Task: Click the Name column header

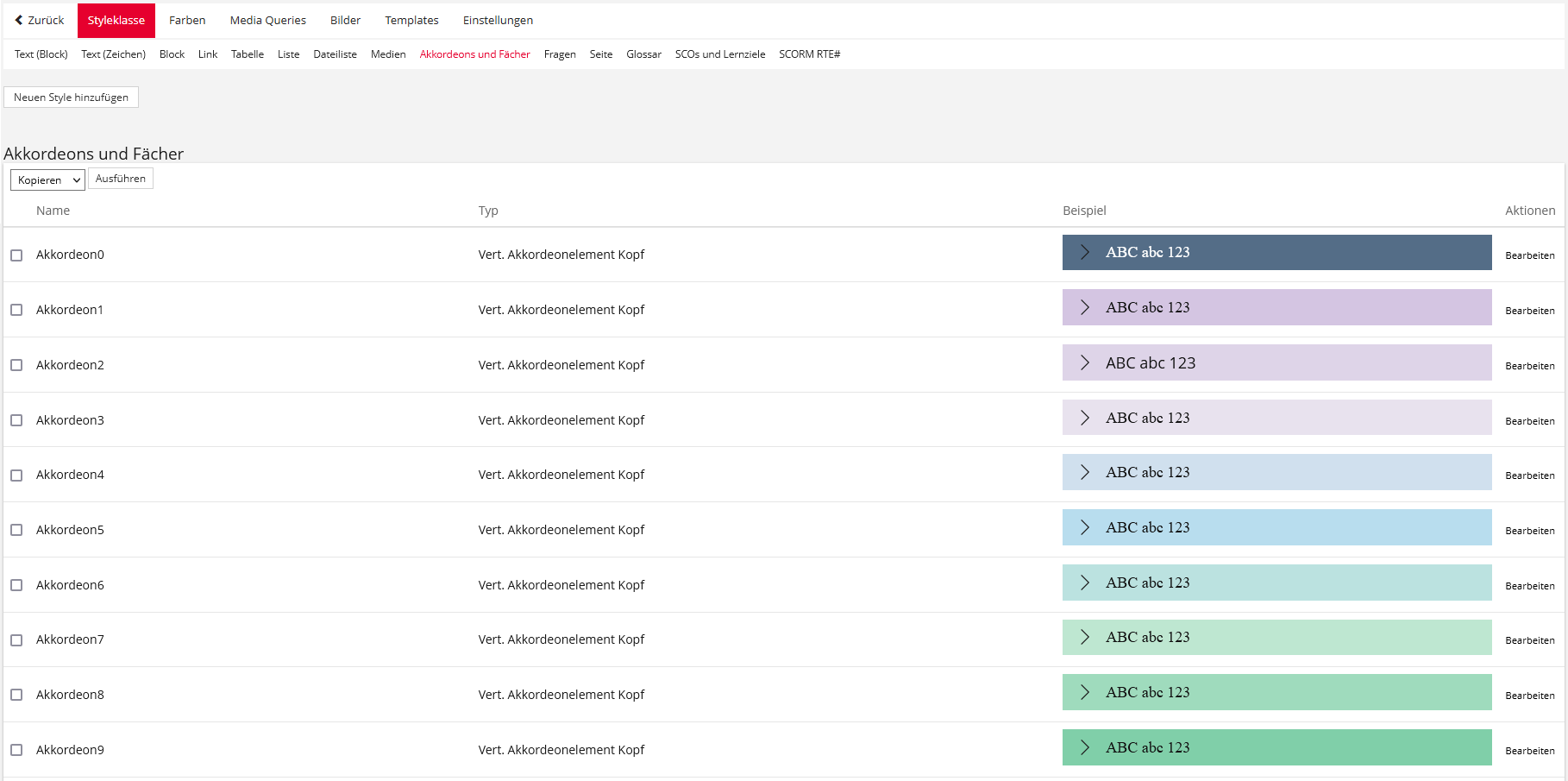Action: point(53,211)
